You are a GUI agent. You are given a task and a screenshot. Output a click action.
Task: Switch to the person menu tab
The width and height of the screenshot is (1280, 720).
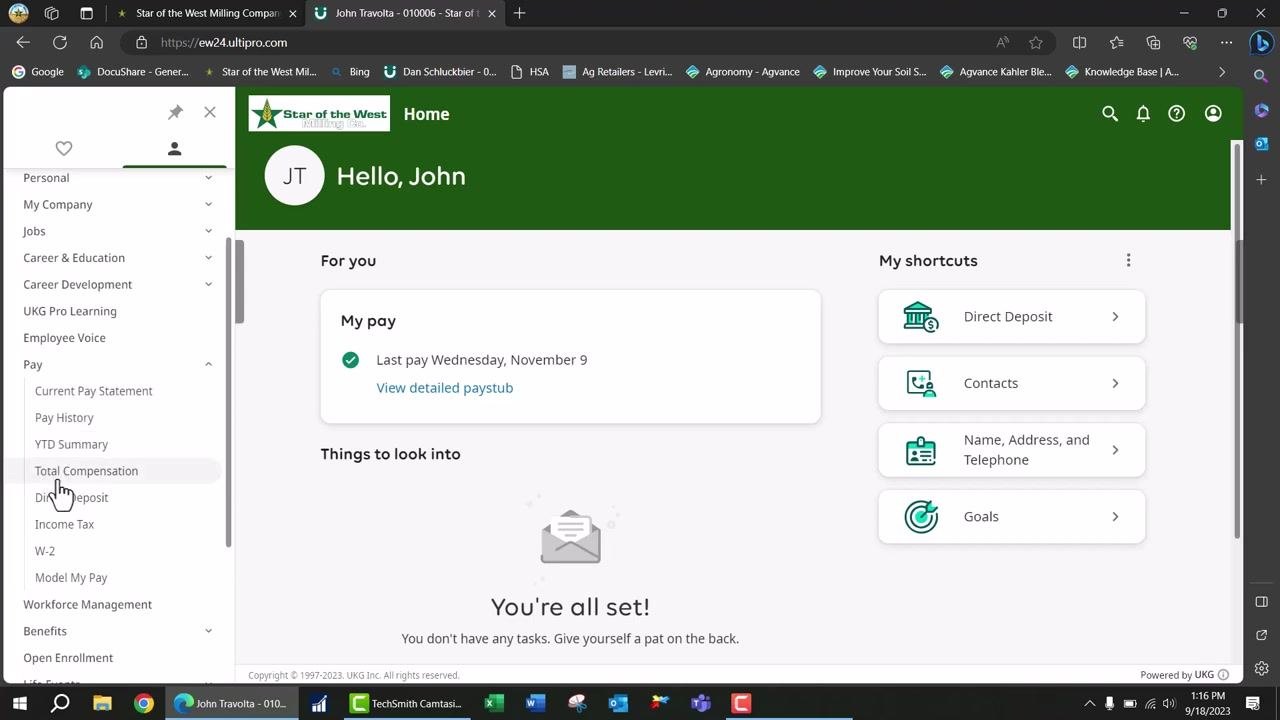coord(174,148)
